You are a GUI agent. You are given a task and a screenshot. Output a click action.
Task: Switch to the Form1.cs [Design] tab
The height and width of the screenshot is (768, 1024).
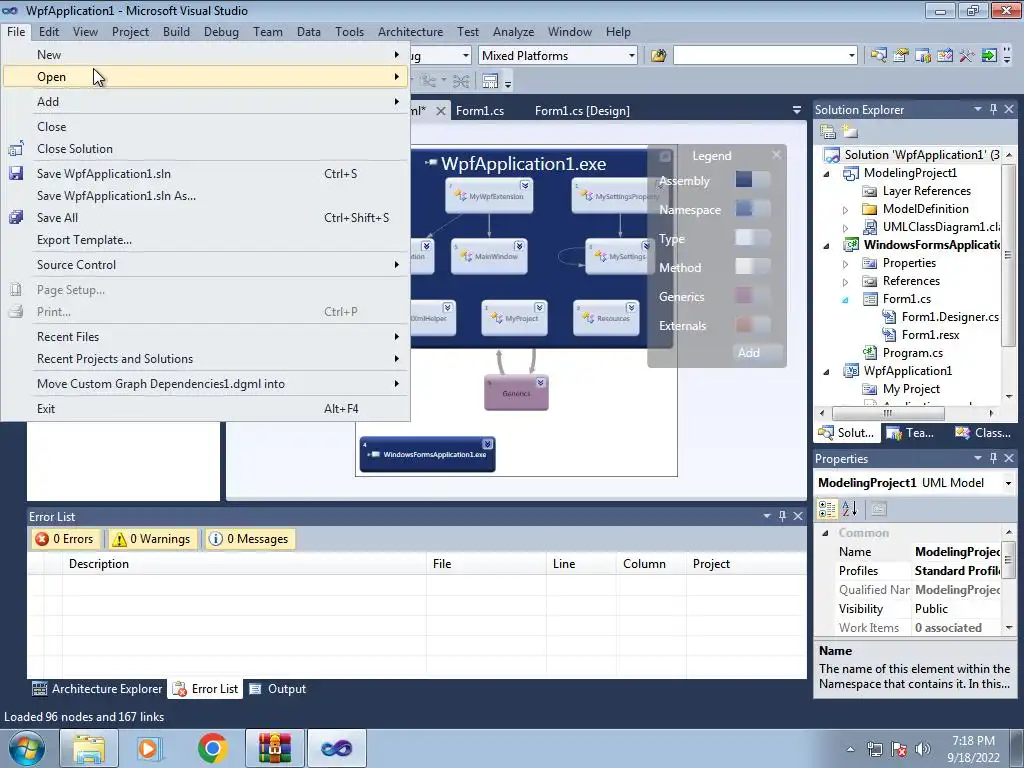pyautogui.click(x=582, y=111)
